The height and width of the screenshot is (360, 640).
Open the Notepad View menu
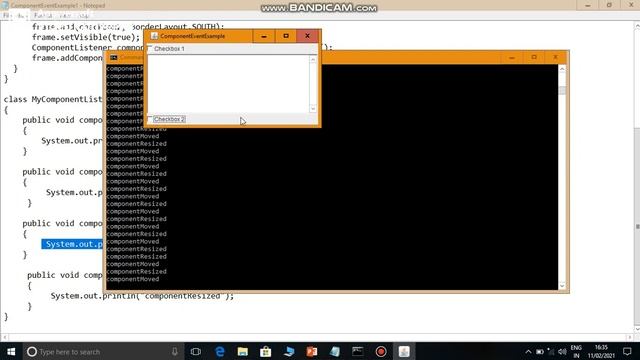click(x=65, y=16)
